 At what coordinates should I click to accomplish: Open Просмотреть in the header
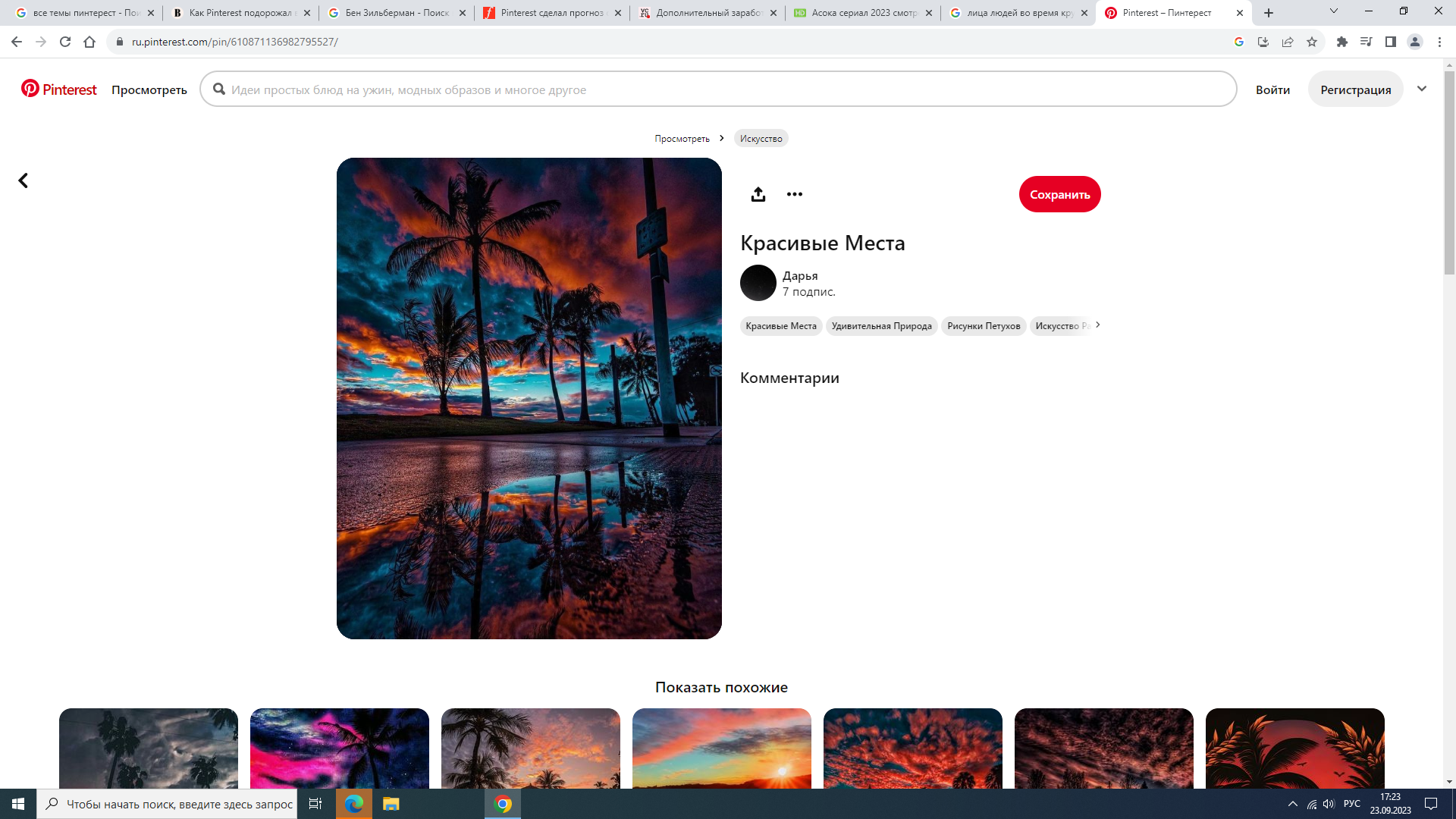pyautogui.click(x=149, y=89)
